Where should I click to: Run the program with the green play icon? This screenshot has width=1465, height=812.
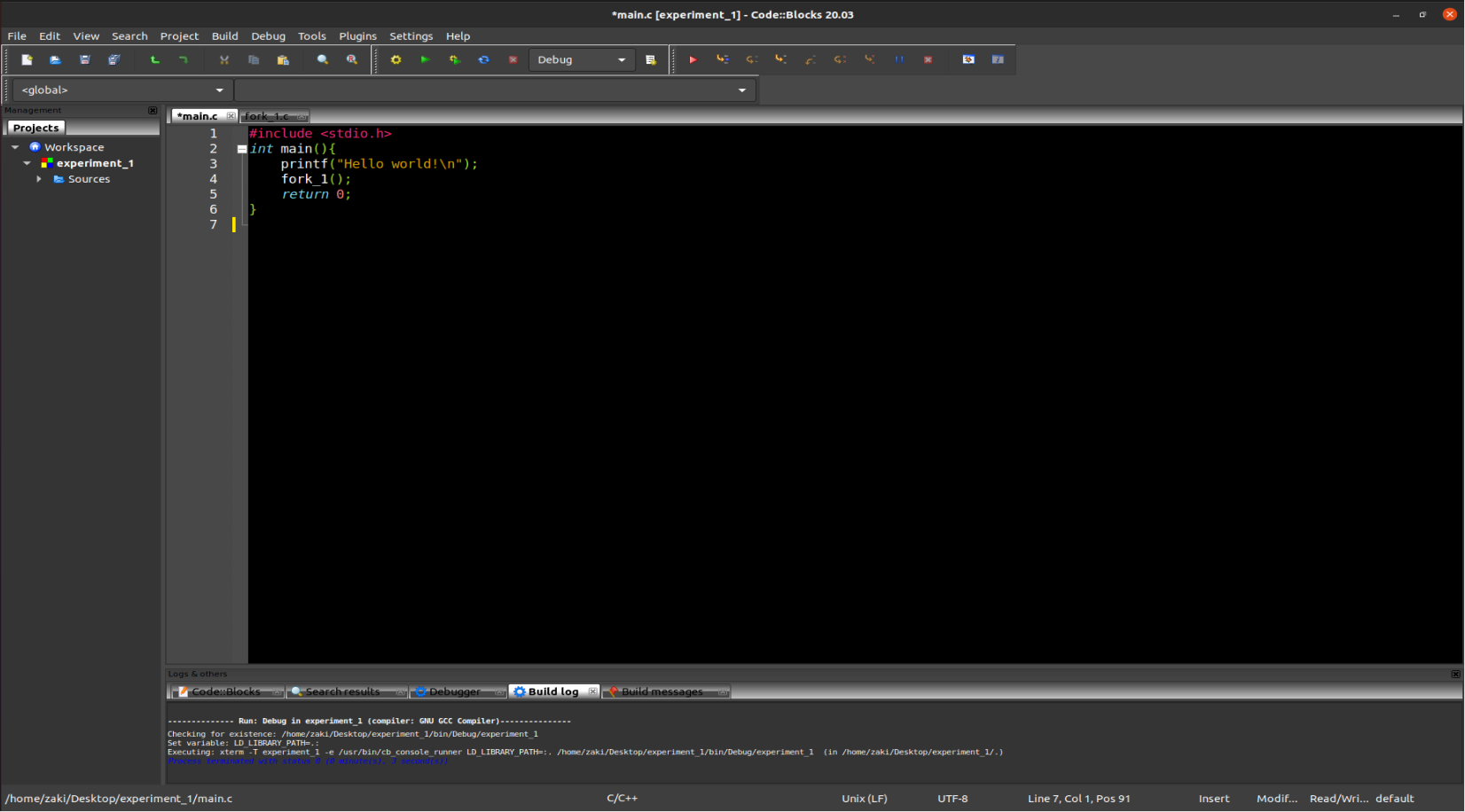pos(425,59)
